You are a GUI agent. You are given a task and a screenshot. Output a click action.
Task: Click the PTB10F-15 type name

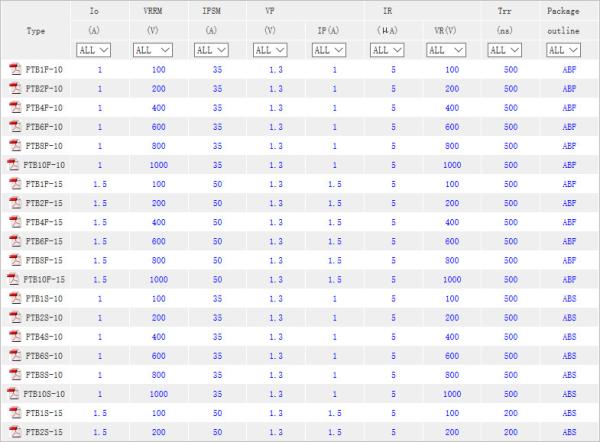[x=44, y=280]
